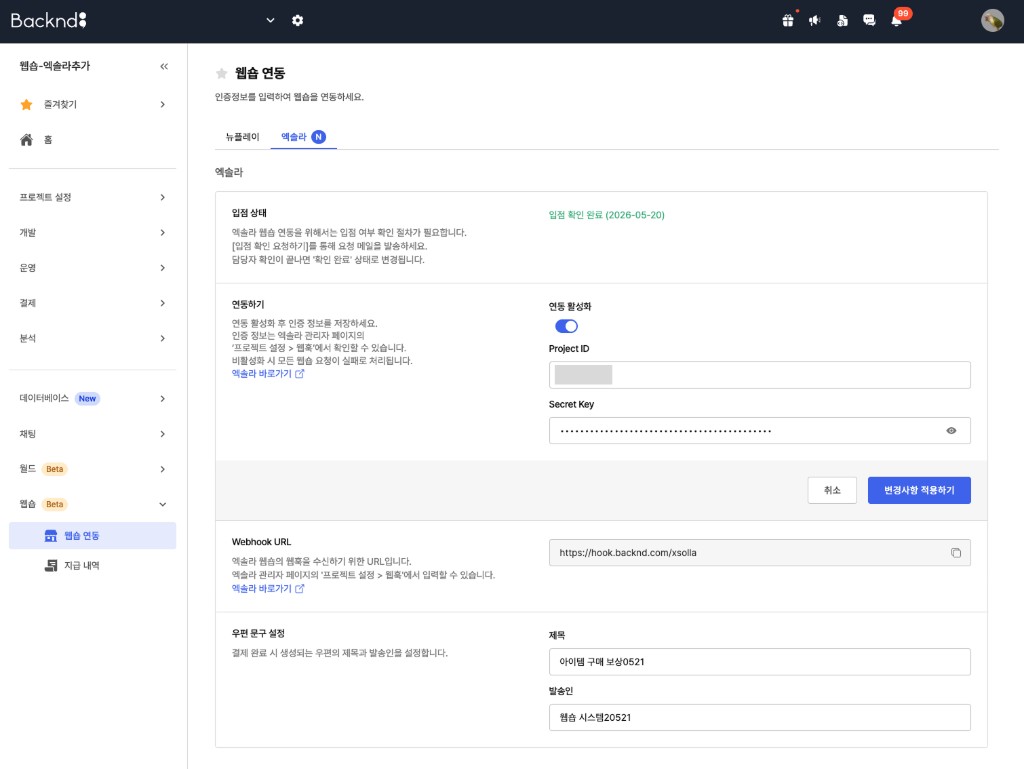
Task: Expand the 개발 section
Action: pos(92,232)
